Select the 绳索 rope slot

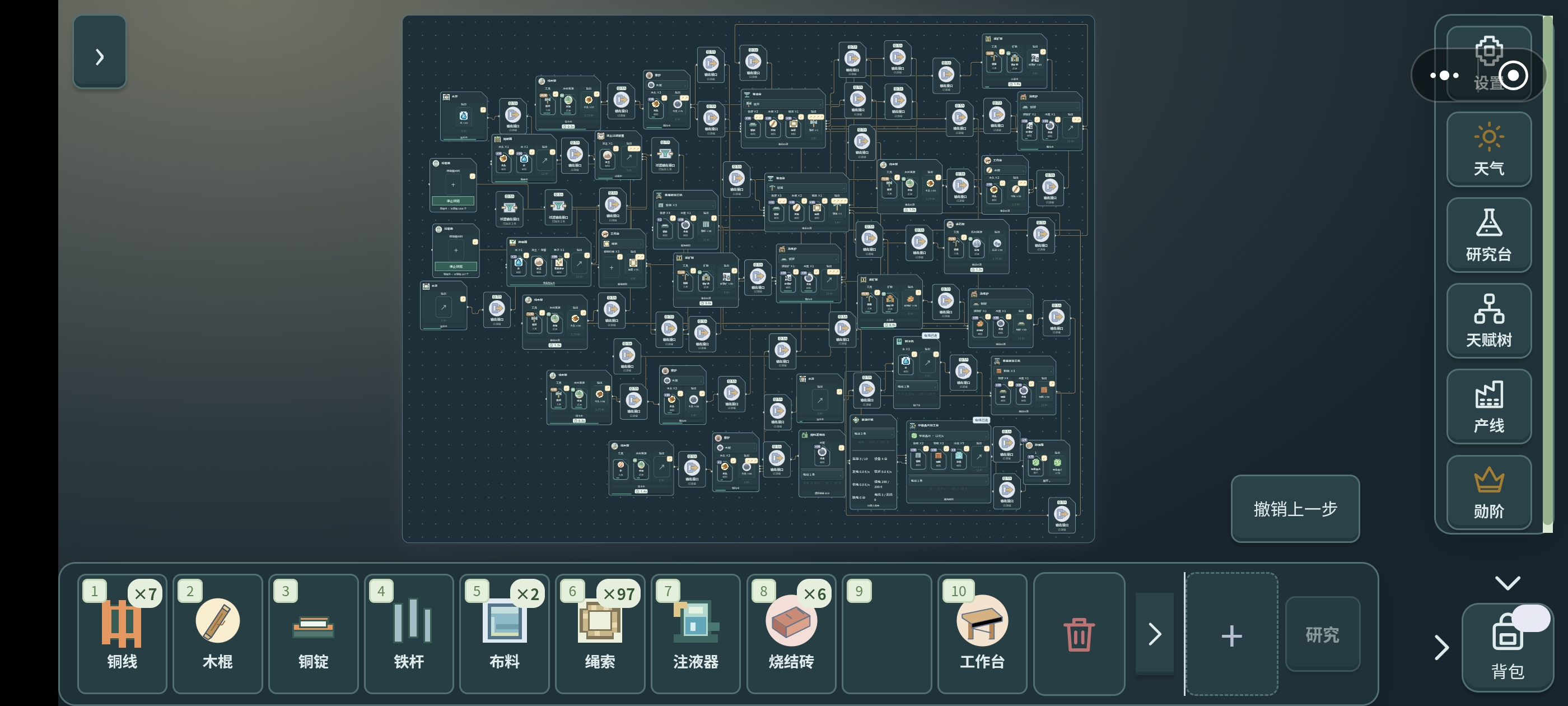600,633
